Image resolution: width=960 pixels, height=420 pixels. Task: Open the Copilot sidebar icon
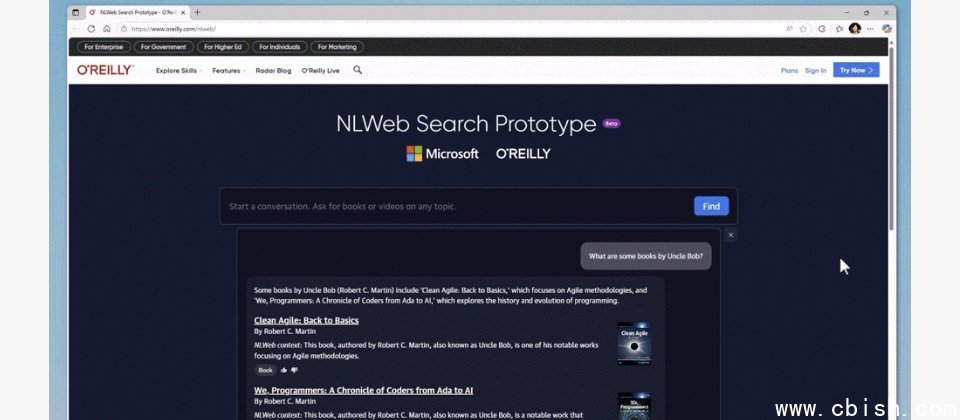coord(887,29)
